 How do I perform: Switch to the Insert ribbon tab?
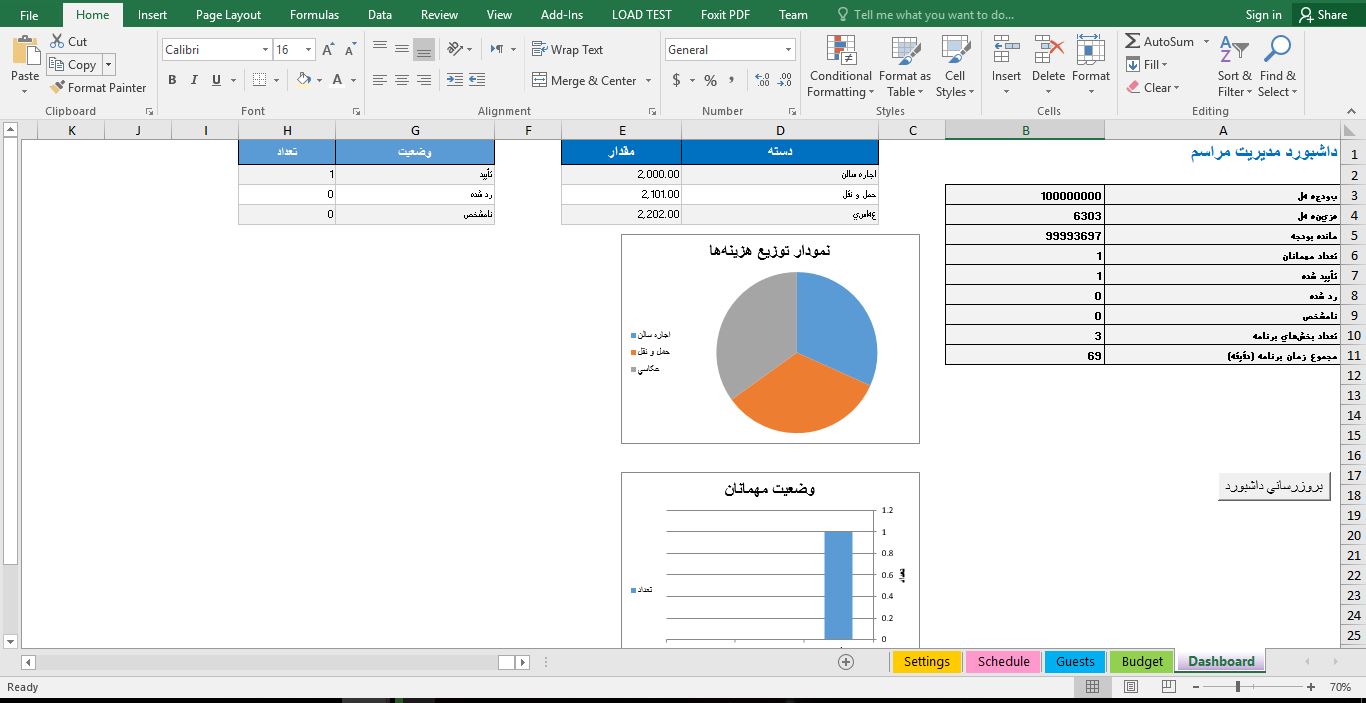[152, 15]
